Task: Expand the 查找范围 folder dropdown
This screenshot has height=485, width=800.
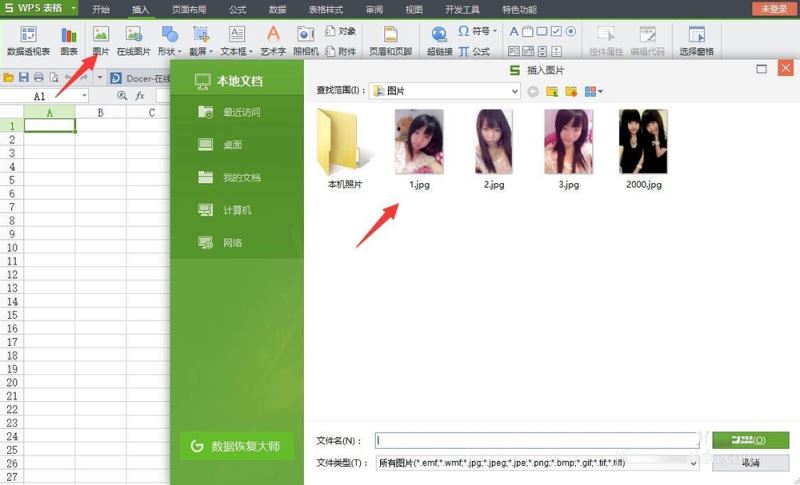Action: click(513, 91)
